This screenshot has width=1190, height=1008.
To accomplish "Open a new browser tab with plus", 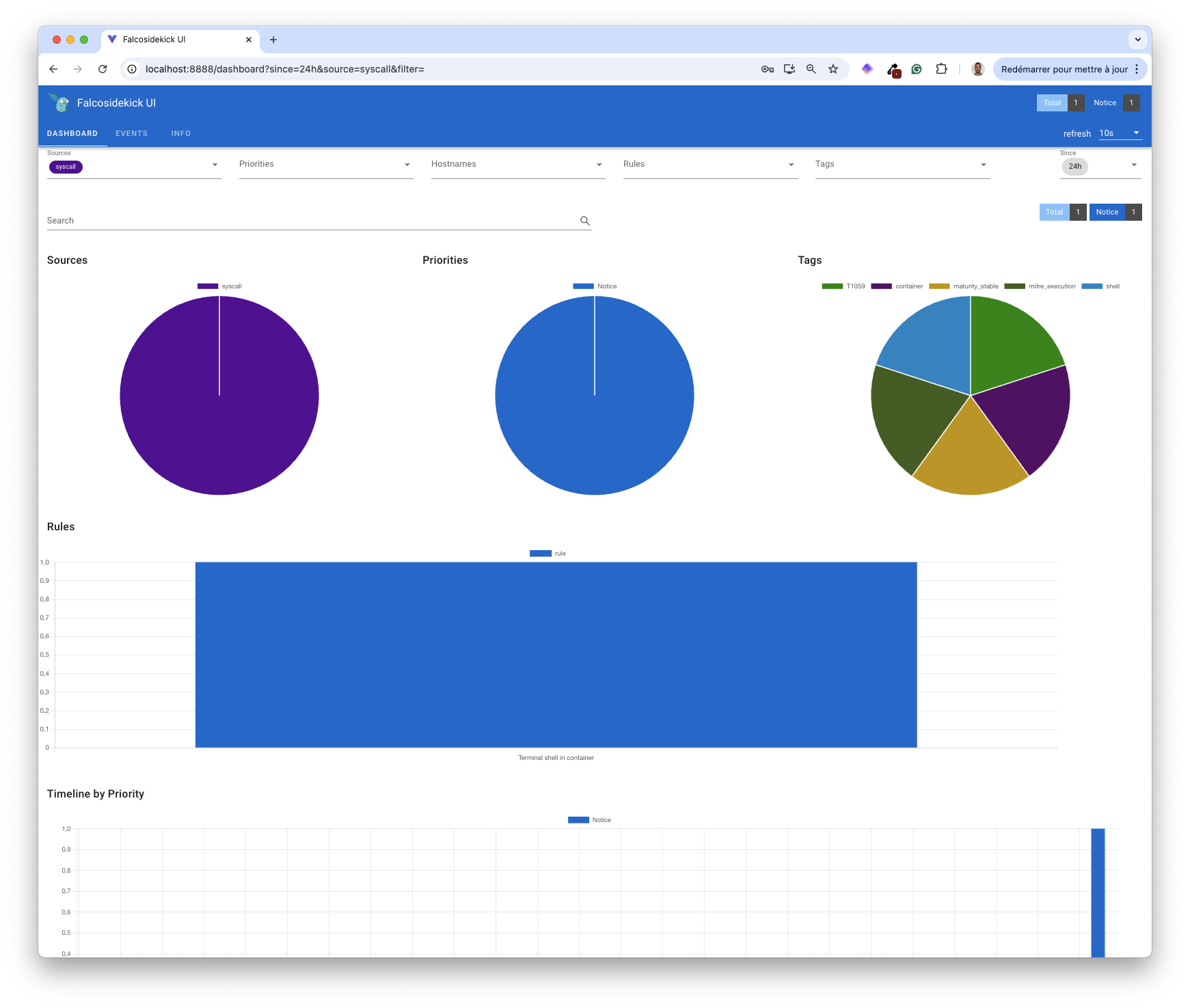I will [273, 40].
